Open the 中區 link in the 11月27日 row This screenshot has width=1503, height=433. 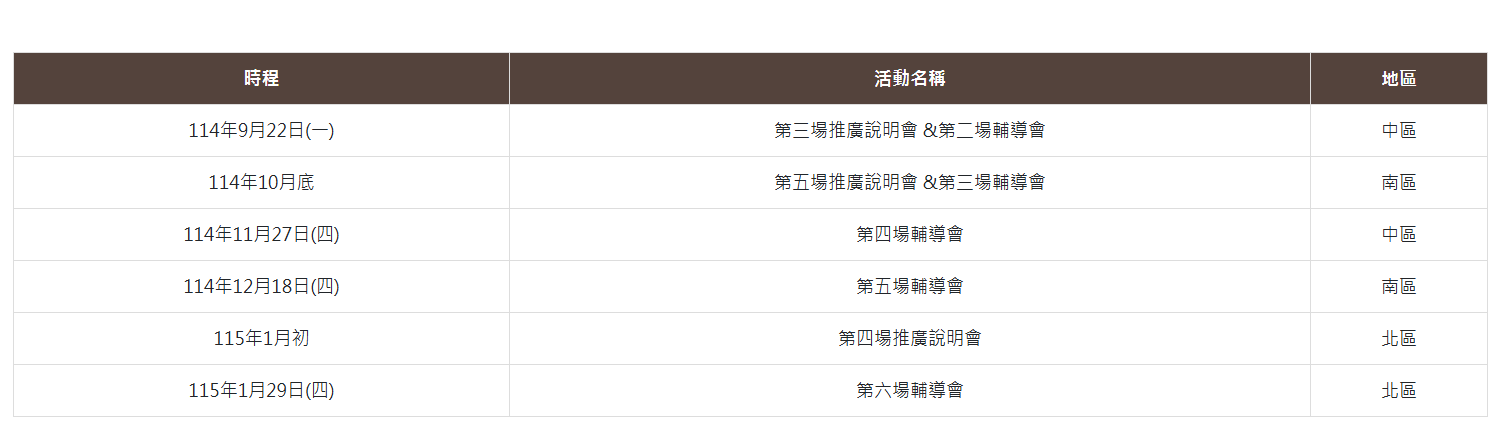tap(1398, 234)
